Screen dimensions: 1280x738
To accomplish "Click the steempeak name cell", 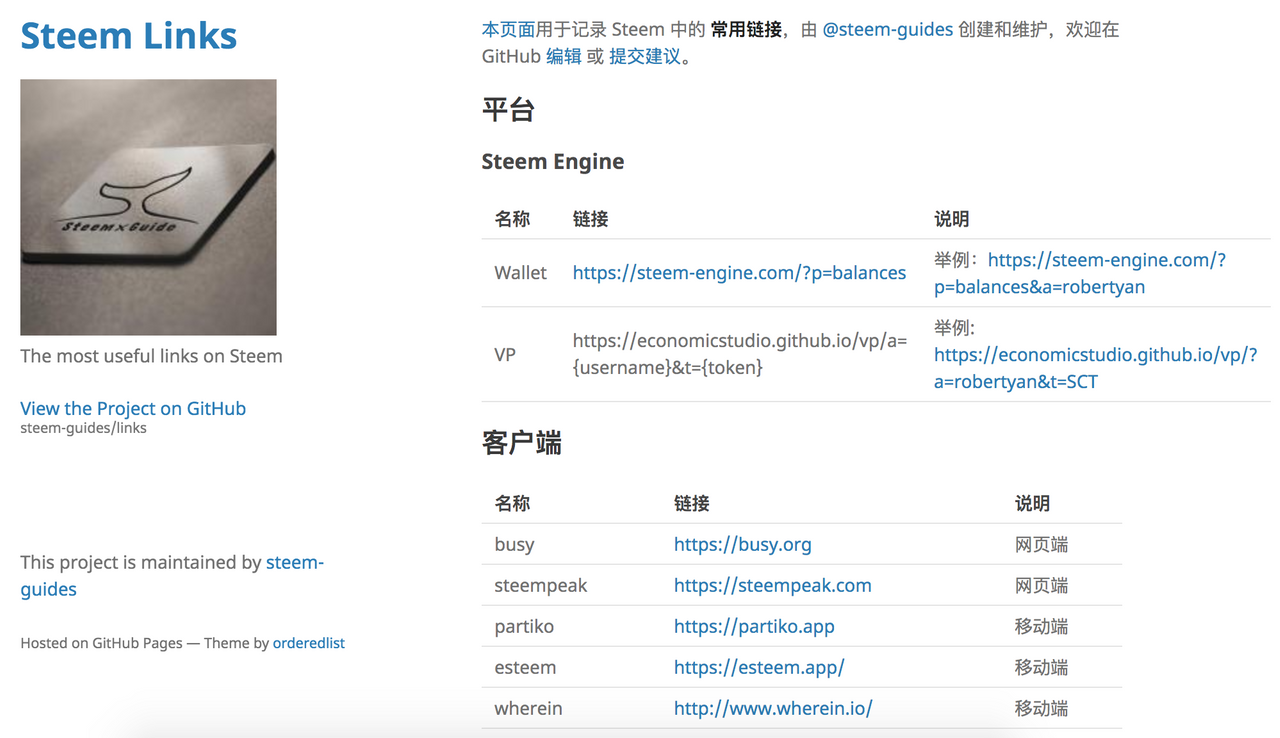I will coord(540,585).
